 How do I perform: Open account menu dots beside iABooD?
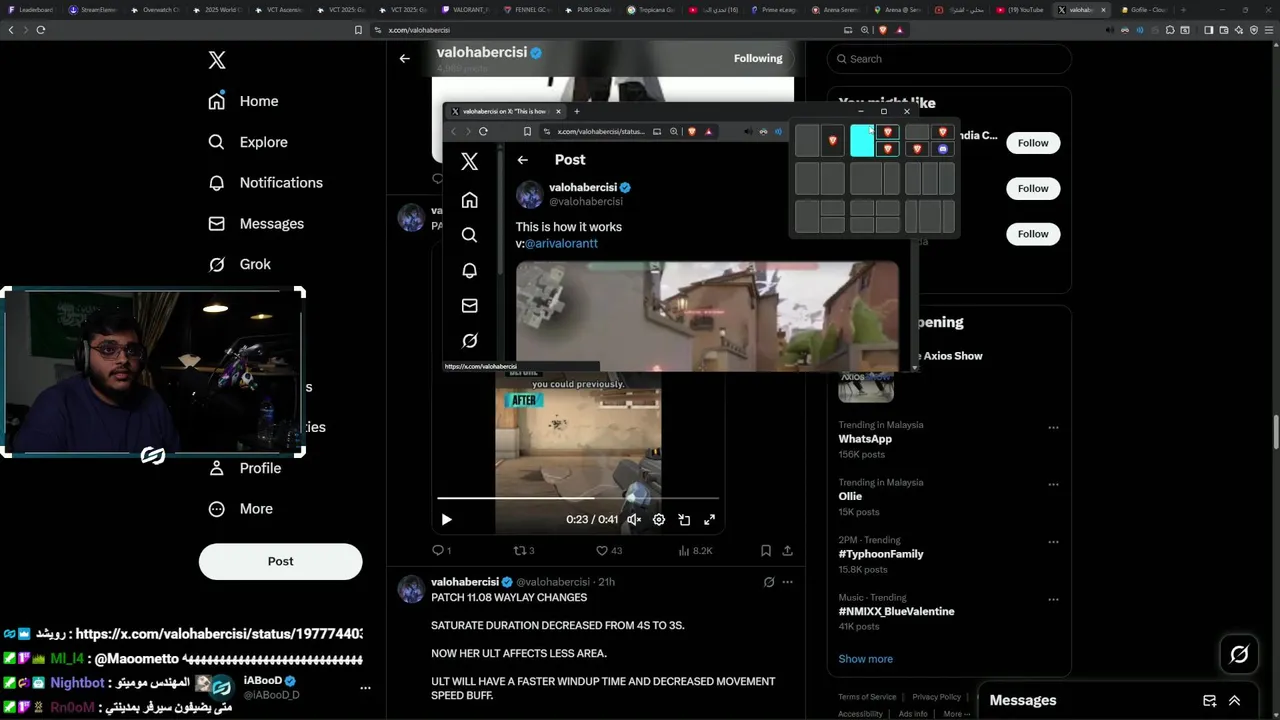pos(365,688)
